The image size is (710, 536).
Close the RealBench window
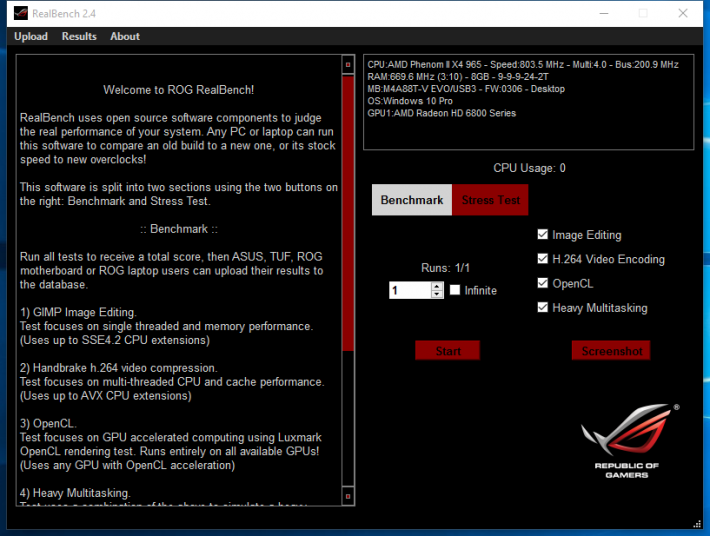683,14
